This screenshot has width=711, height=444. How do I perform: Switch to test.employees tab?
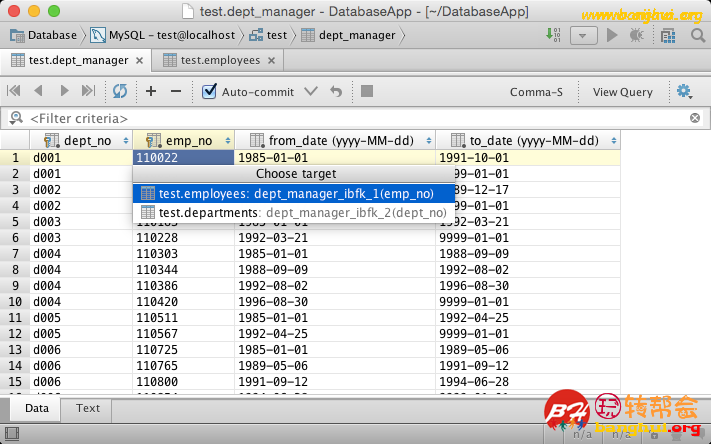click(220, 60)
